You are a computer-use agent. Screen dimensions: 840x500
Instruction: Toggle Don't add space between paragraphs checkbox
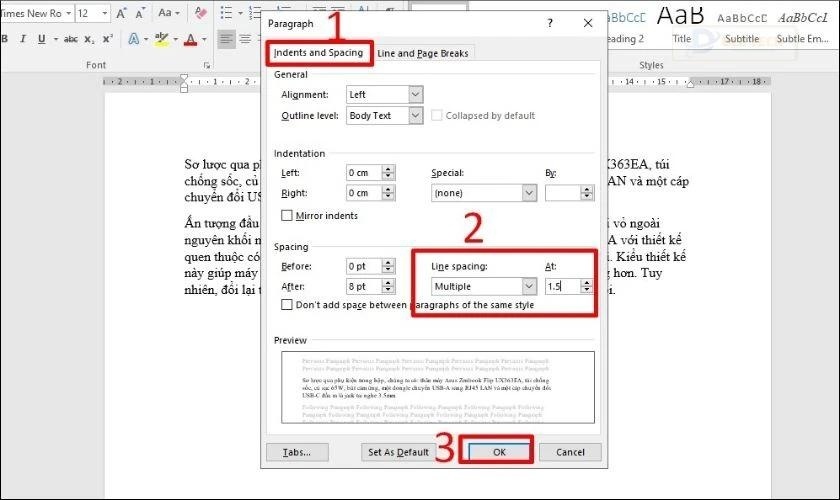tap(287, 305)
